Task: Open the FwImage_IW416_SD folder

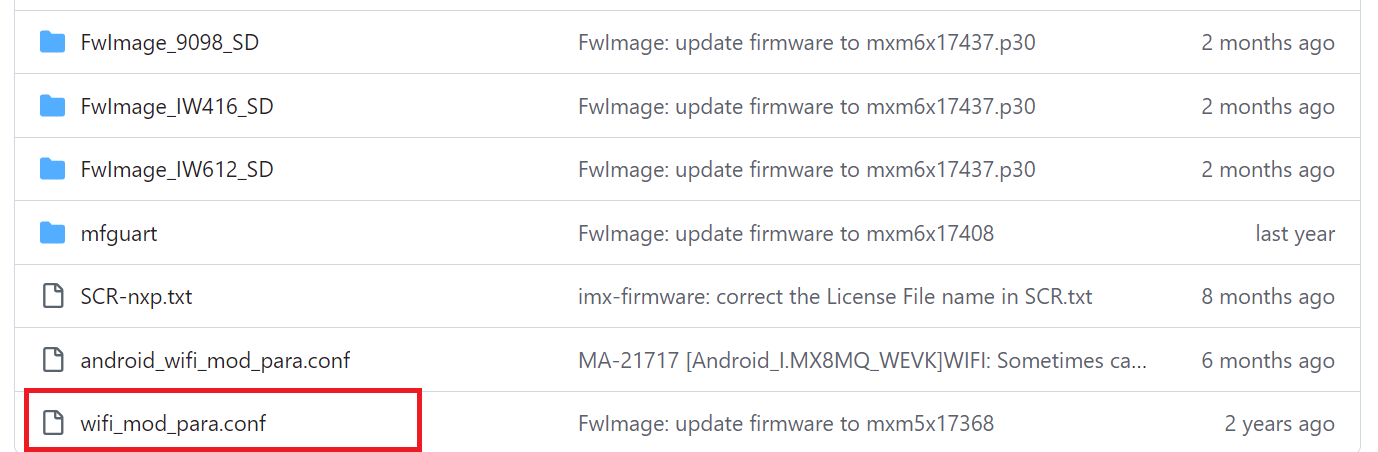Action: 176,107
